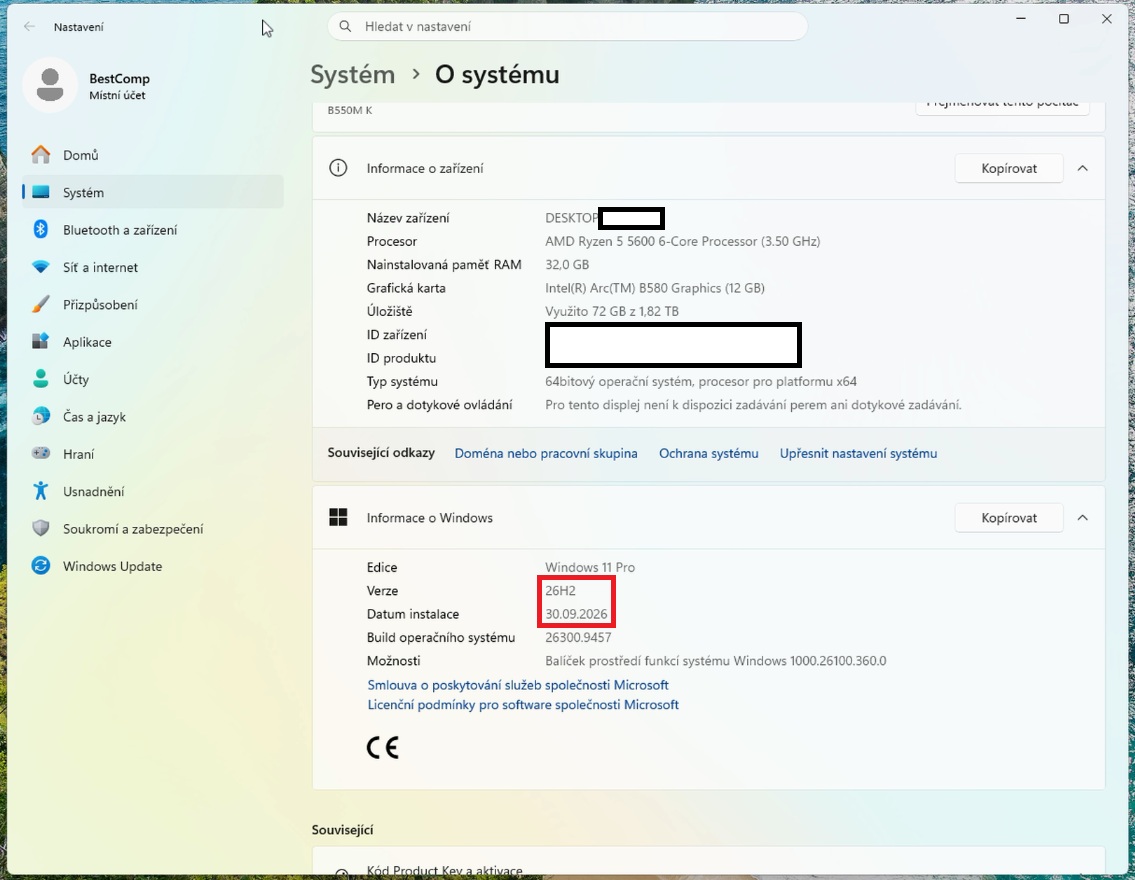Viewport: 1135px width, 880px height.
Task: Click the Účty person icon
Action: [41, 379]
